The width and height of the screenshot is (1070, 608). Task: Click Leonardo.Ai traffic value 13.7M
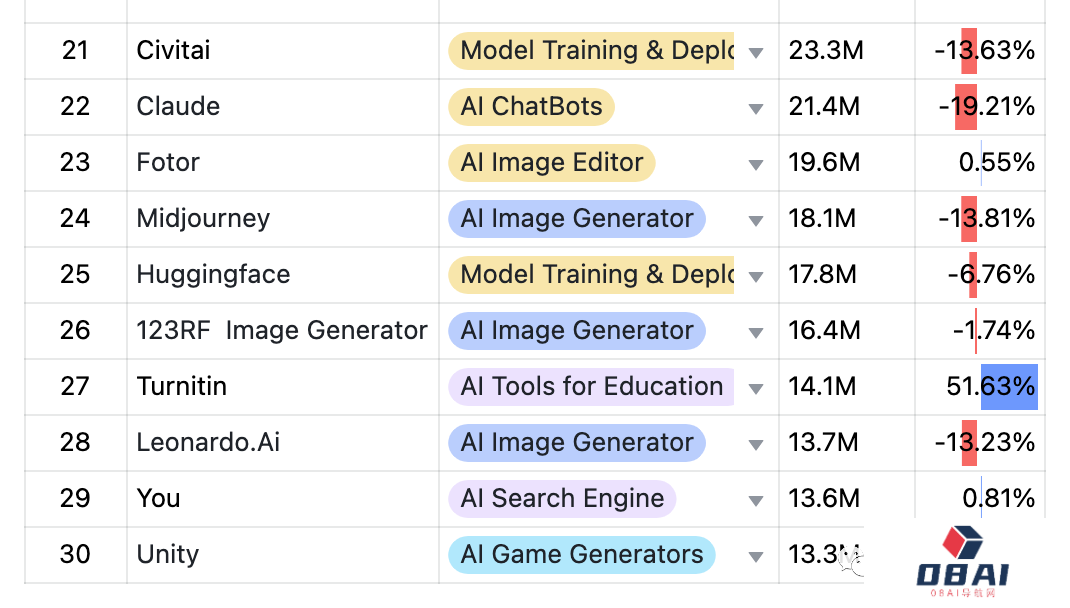823,442
